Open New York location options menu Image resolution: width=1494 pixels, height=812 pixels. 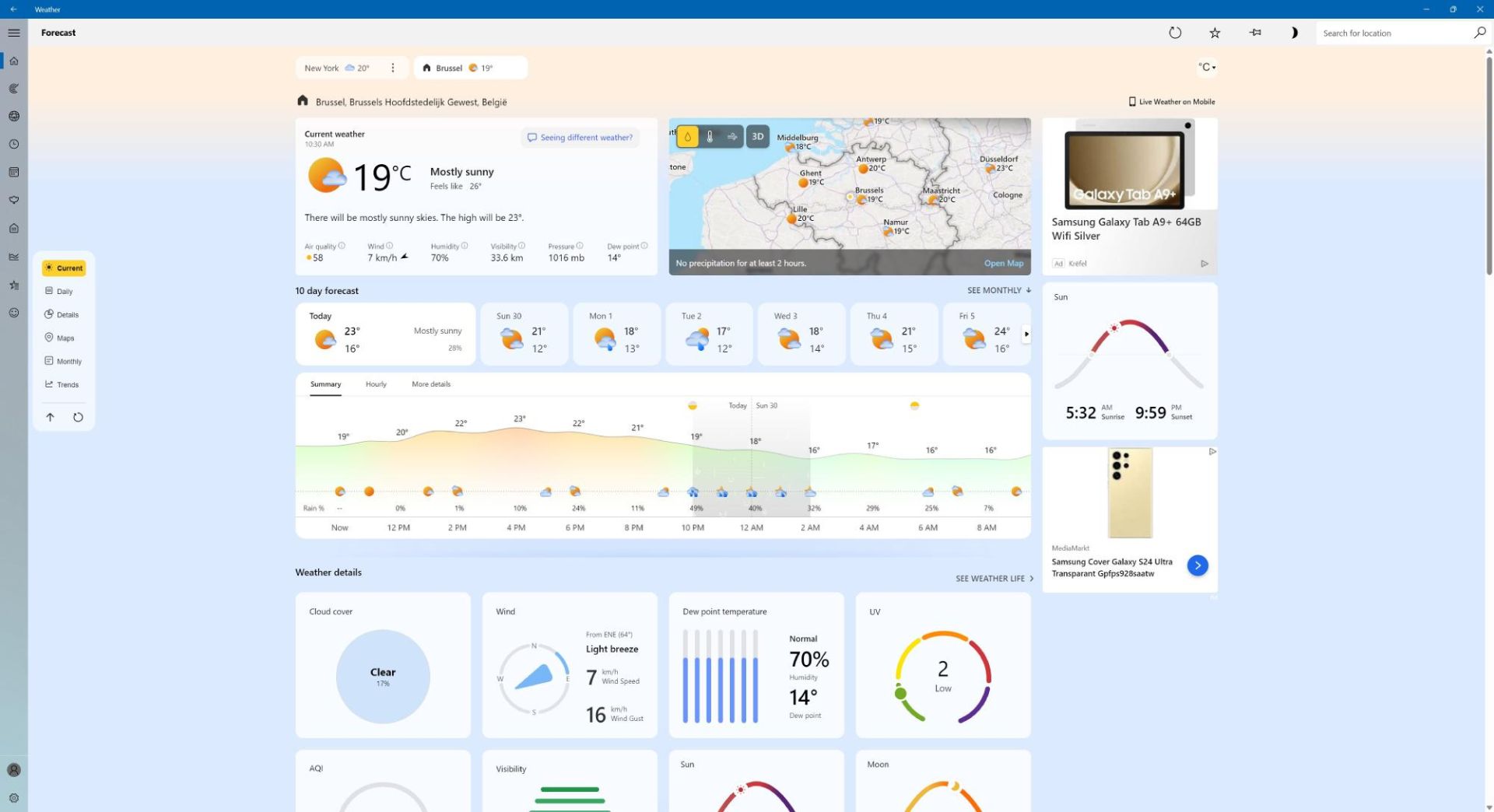[x=393, y=68]
